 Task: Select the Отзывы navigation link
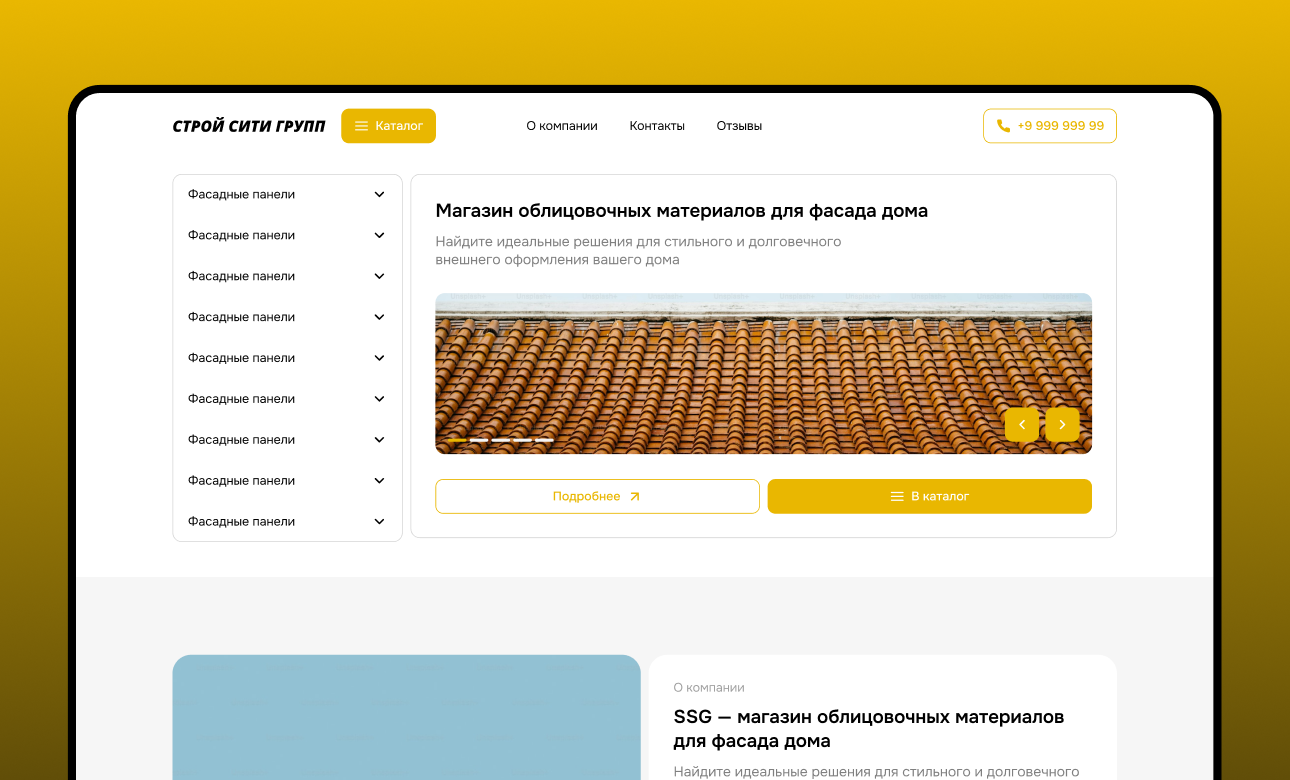[739, 125]
